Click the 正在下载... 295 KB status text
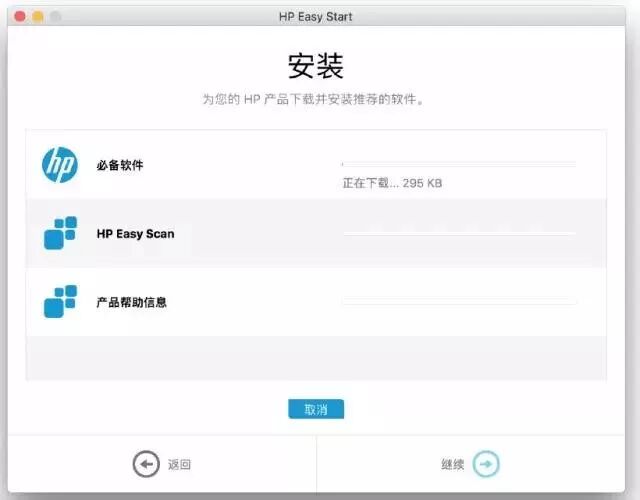The height and width of the screenshot is (500, 640). [392, 183]
